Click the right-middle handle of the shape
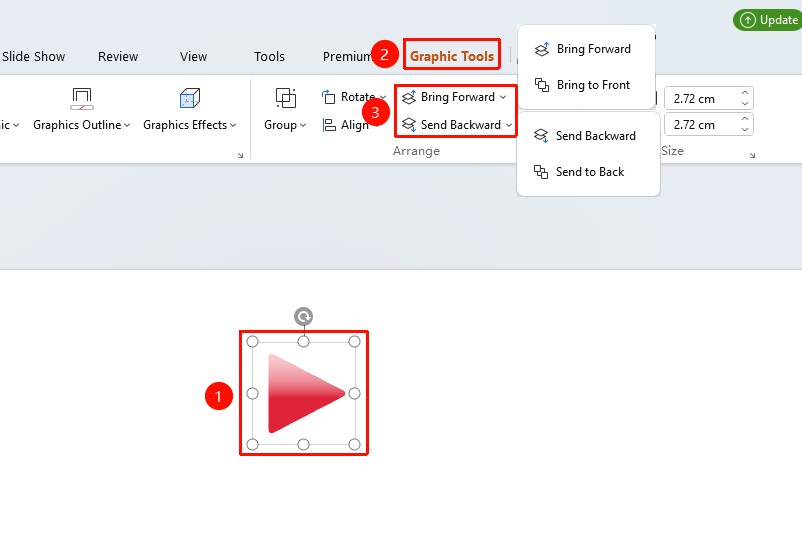 point(354,393)
